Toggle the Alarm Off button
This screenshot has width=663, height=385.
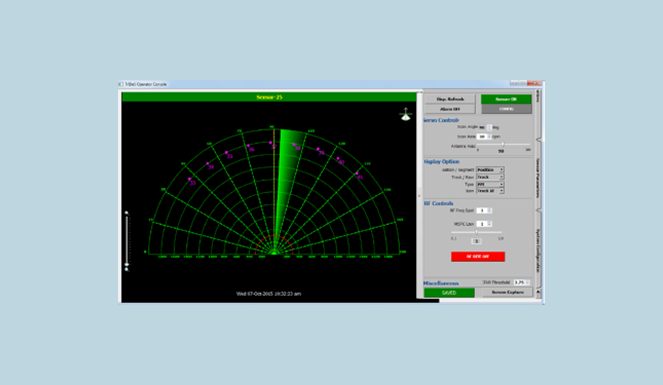pyautogui.click(x=450, y=109)
